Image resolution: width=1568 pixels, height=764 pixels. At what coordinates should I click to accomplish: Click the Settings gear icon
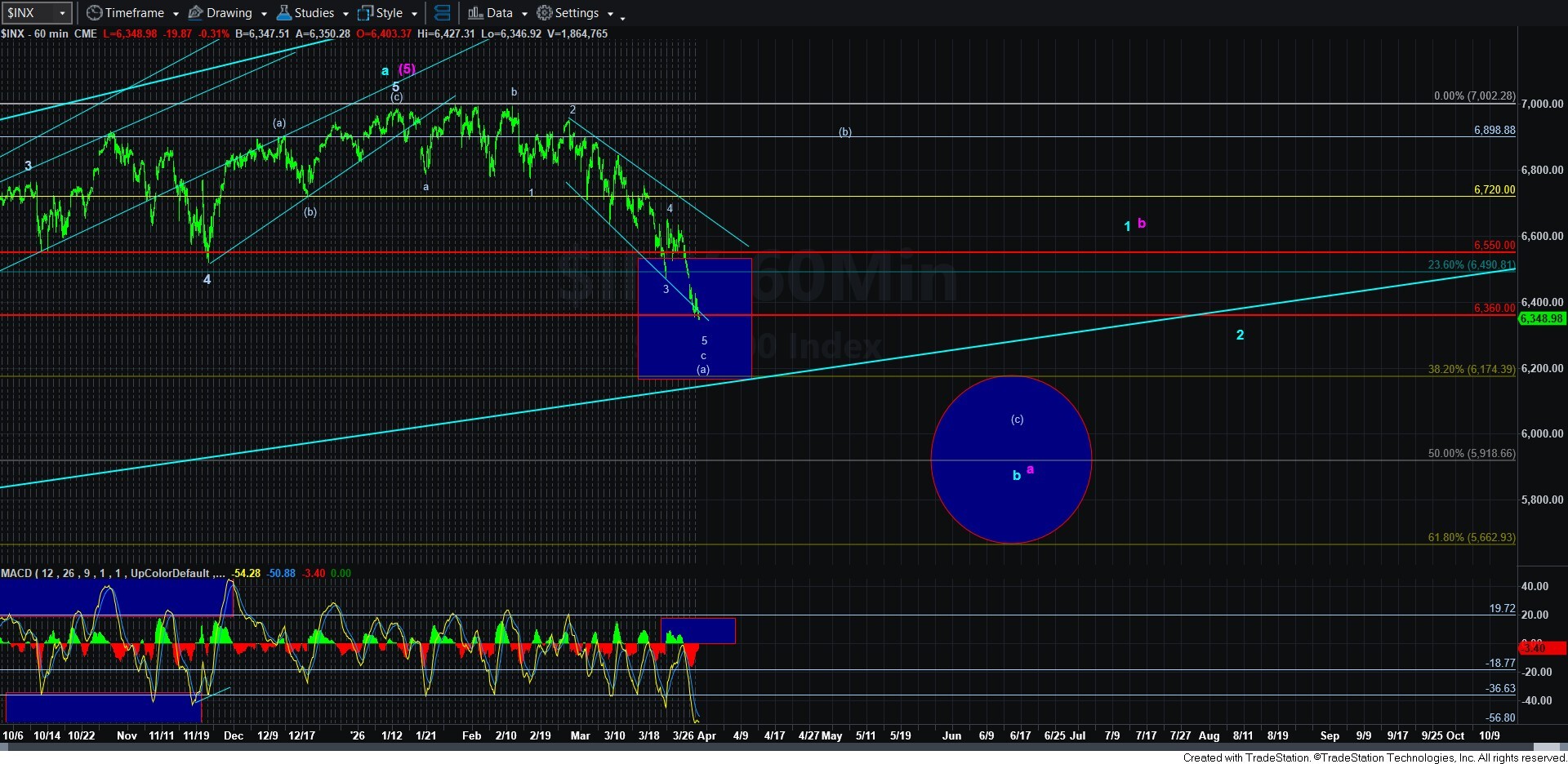[545, 13]
